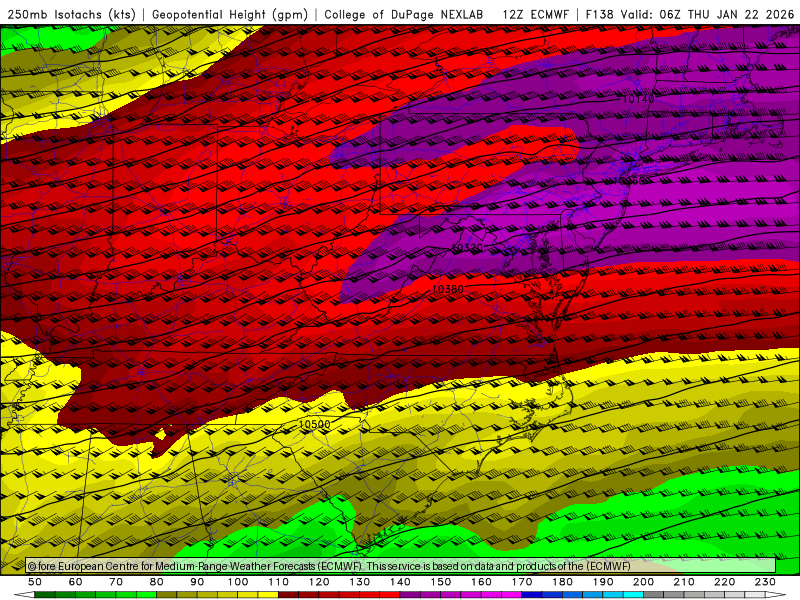
Task: Click the 'College of DuPage NEXLAB' header text
Action: pyautogui.click(x=404, y=14)
